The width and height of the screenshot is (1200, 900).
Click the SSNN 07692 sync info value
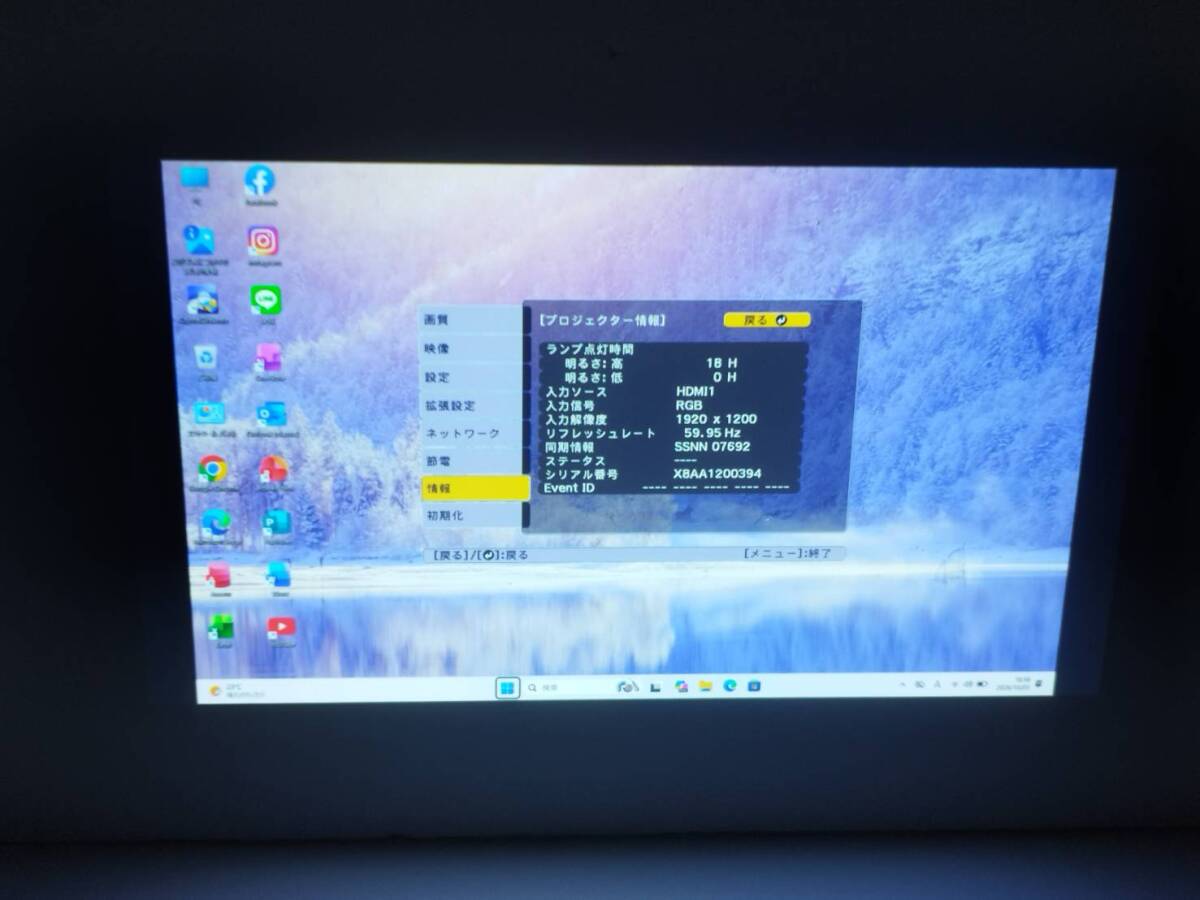[712, 446]
